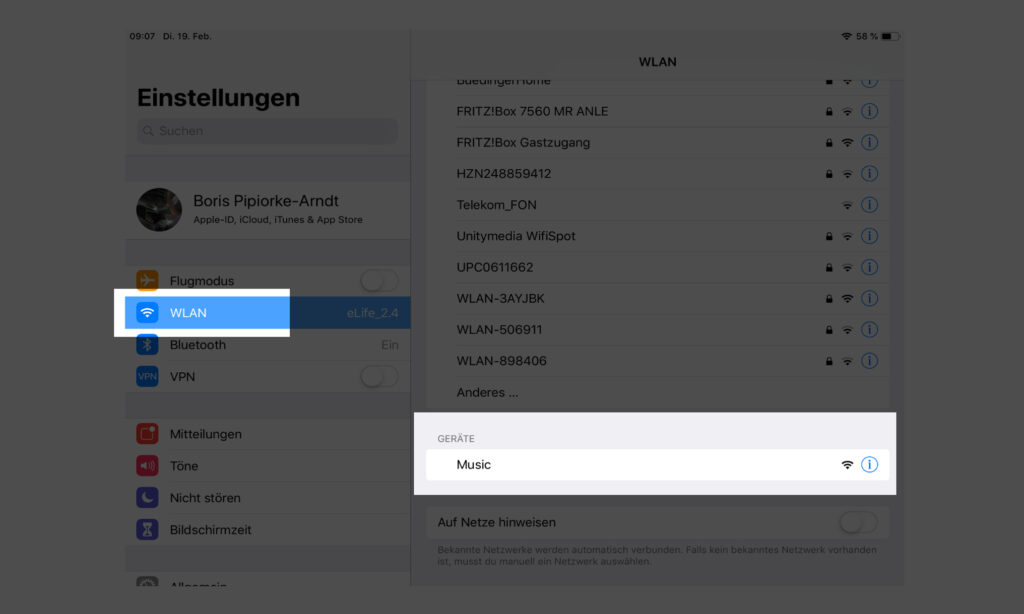The height and width of the screenshot is (614, 1024).
Task: Open Nicht stören settings
Action: point(268,498)
